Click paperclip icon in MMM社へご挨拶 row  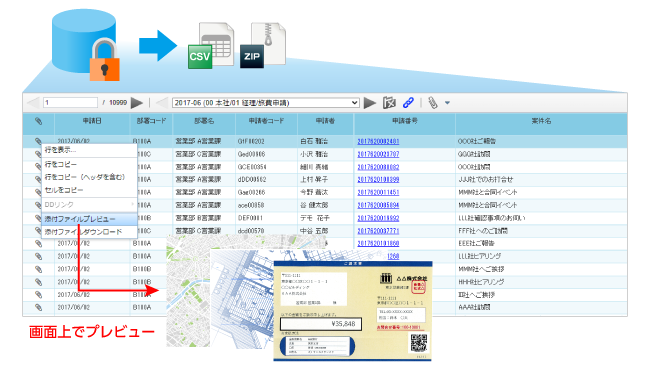click(x=38, y=269)
